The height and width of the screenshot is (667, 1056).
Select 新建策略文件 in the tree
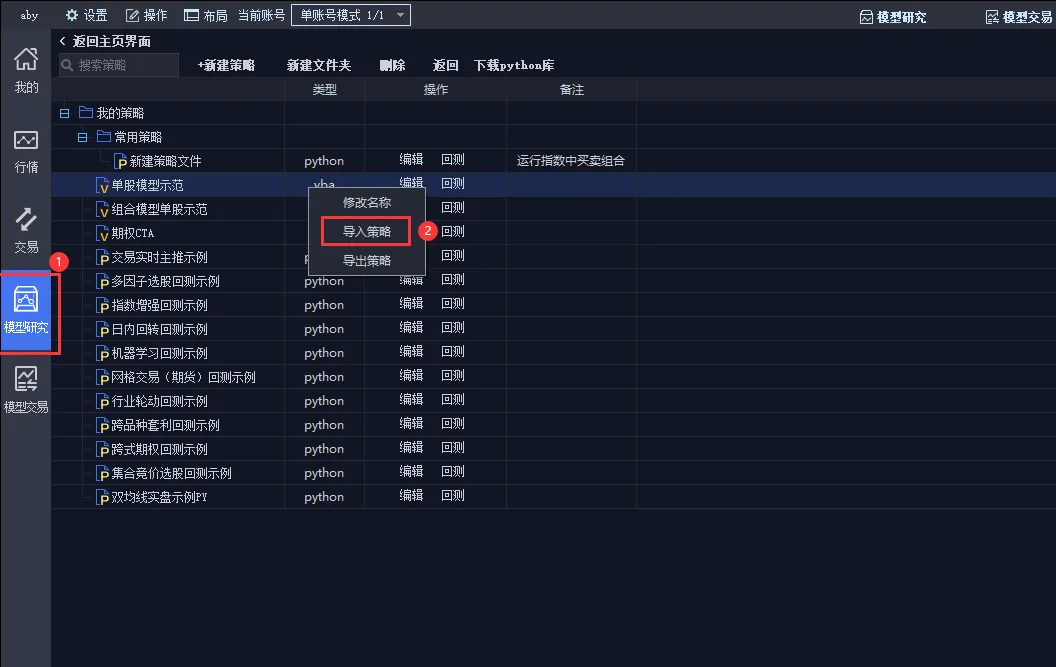165,162
